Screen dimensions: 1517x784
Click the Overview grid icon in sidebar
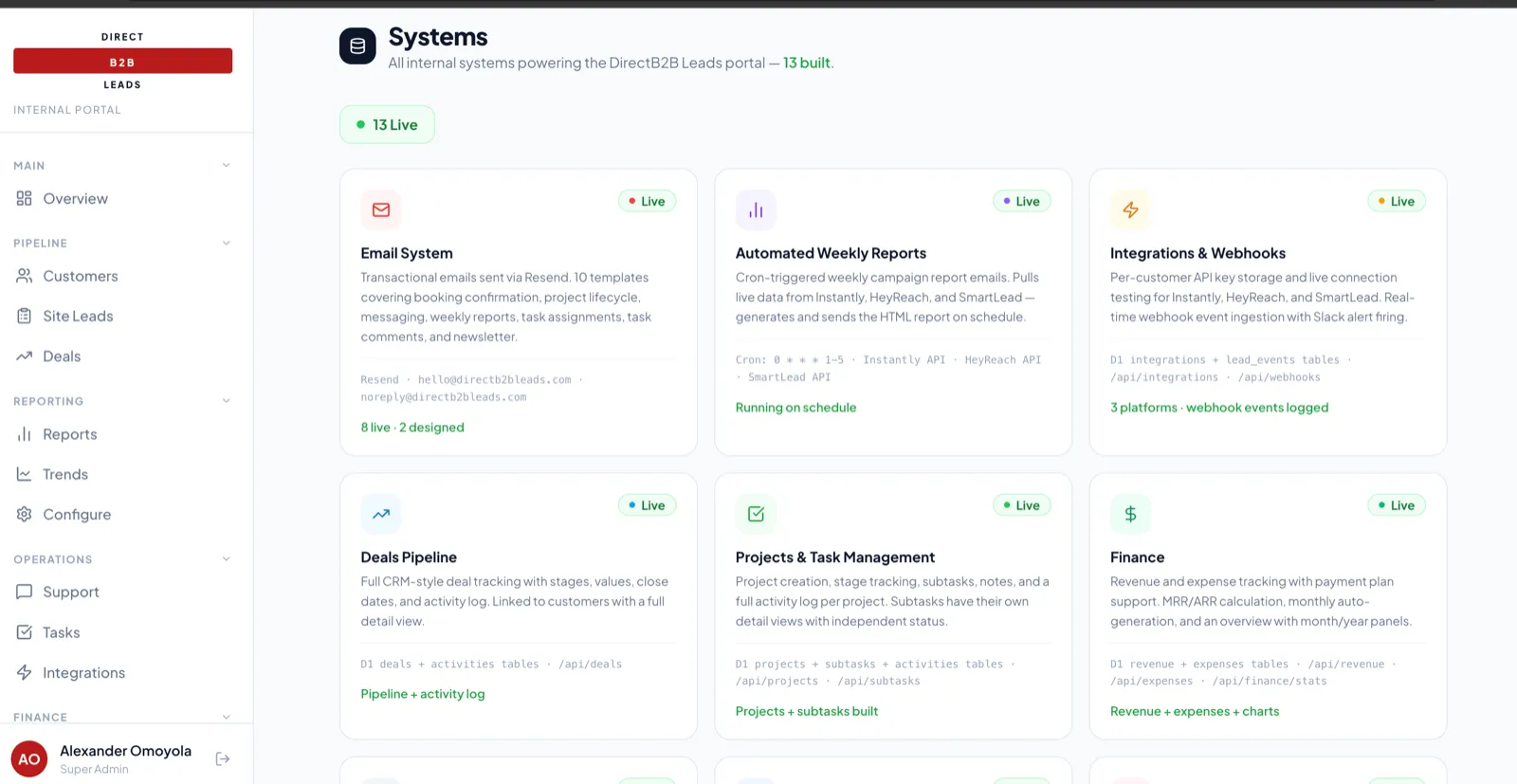click(25, 198)
